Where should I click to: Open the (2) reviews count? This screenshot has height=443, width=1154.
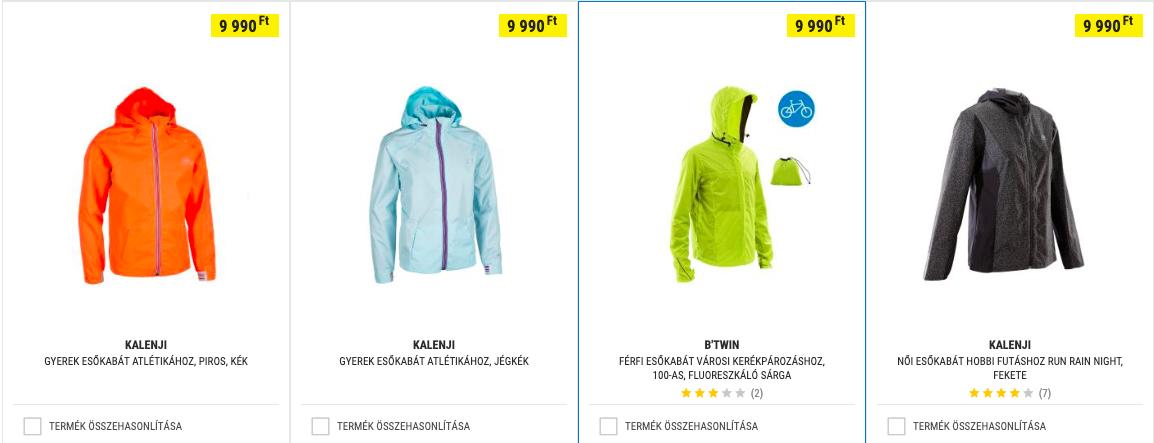point(757,394)
